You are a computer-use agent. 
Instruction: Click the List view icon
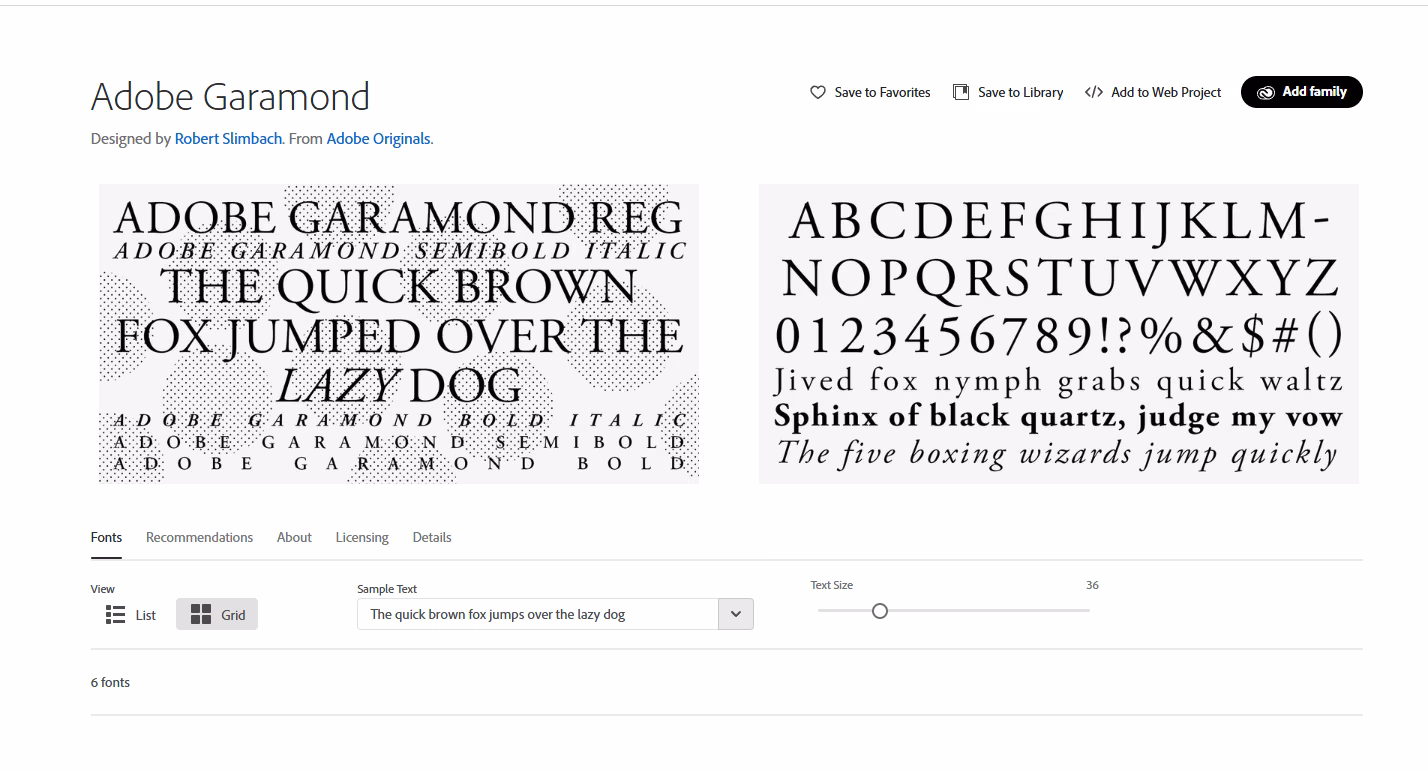(x=115, y=614)
